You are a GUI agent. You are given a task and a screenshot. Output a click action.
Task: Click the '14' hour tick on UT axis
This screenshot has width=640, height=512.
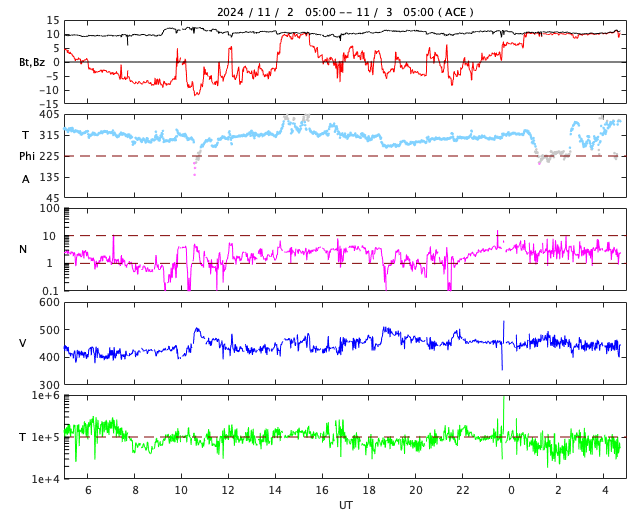275,490
